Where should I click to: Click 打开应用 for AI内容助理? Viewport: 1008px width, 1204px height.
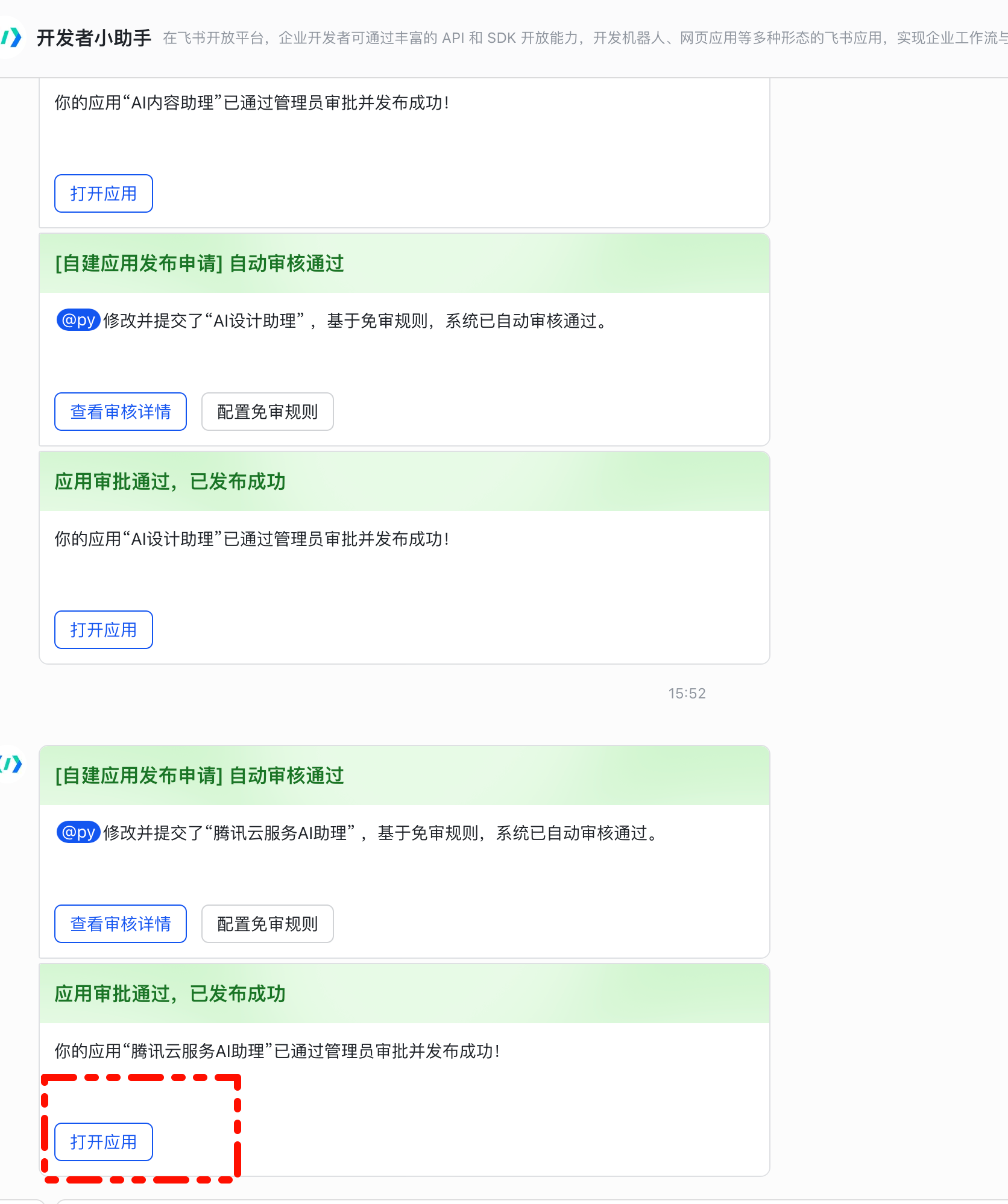coord(103,193)
